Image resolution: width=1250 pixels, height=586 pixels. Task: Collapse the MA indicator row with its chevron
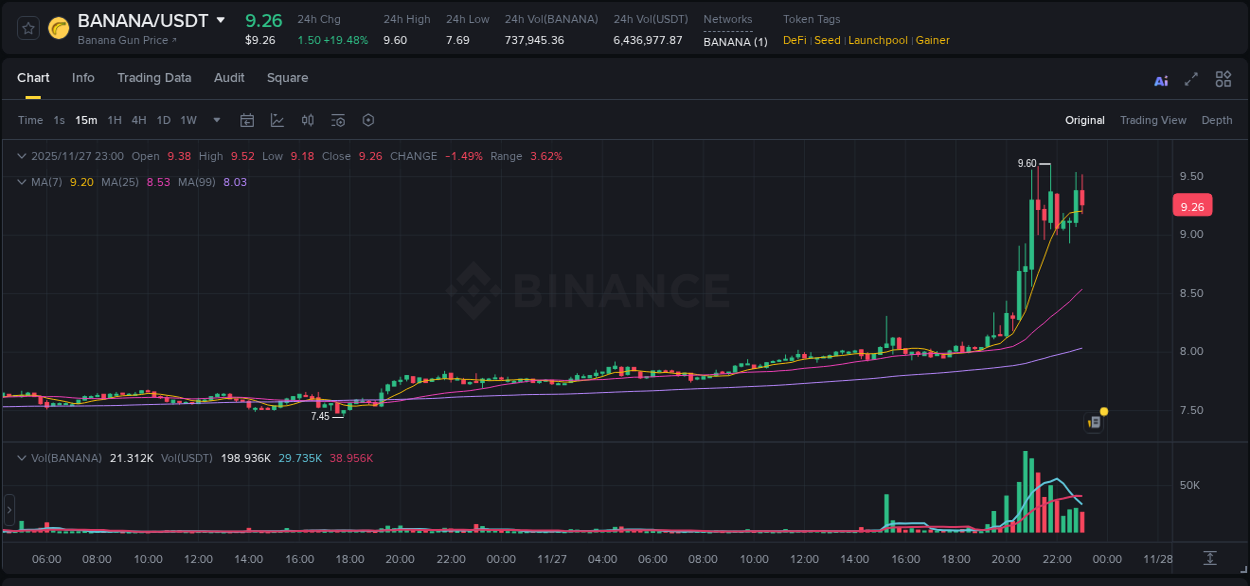point(20,182)
